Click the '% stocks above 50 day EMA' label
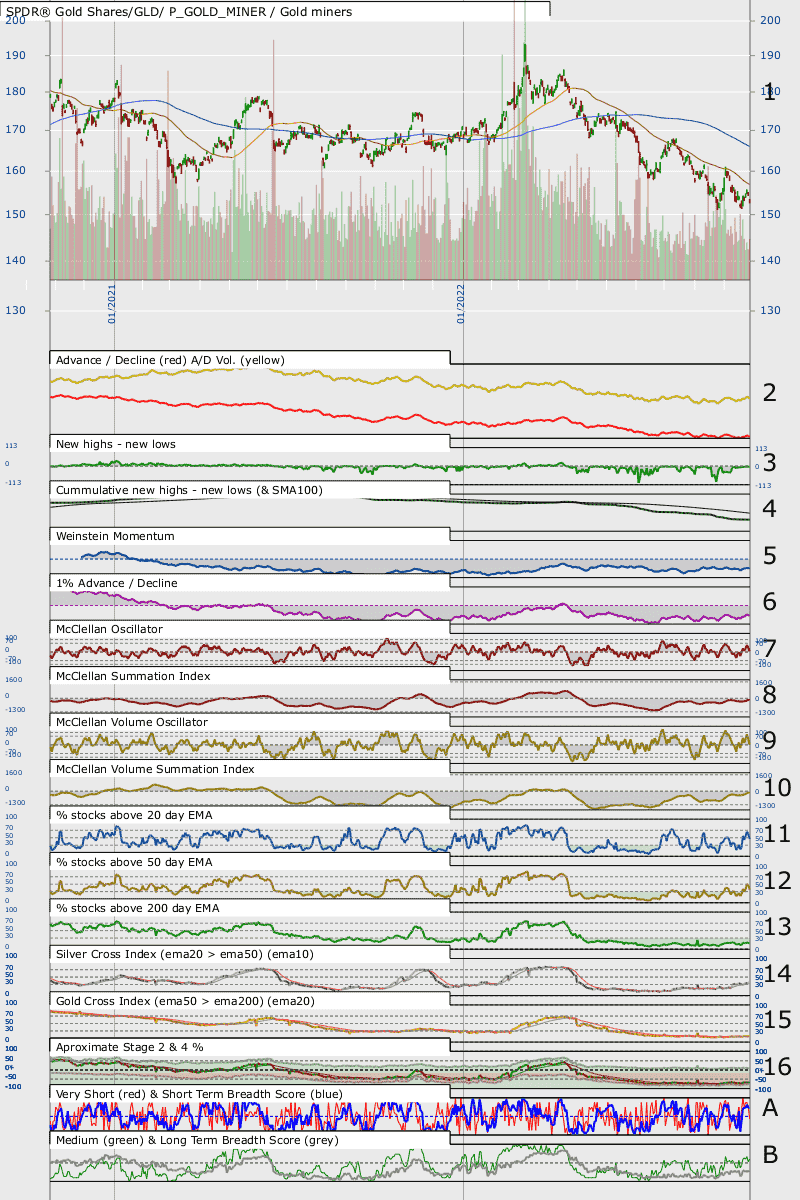800x1200 pixels. click(134, 861)
